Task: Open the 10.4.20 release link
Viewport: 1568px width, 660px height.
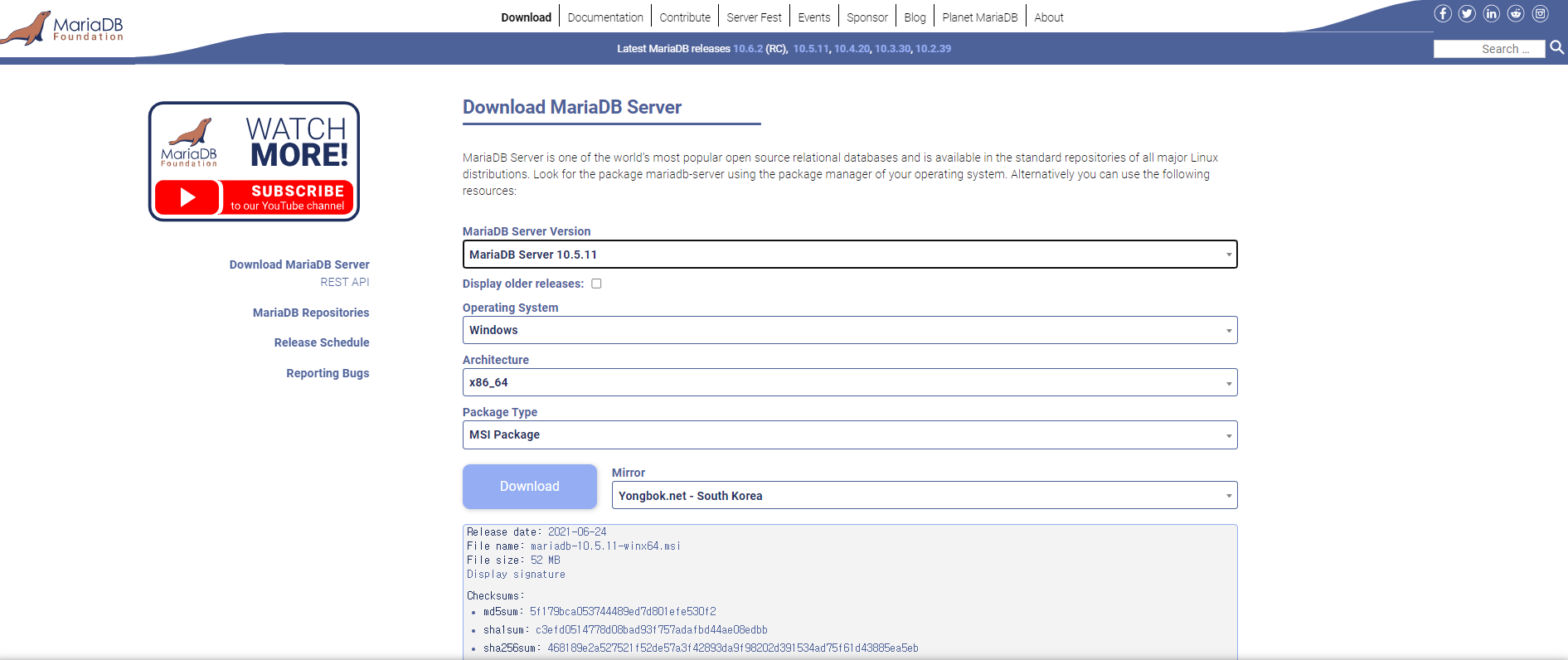Action: (x=852, y=49)
